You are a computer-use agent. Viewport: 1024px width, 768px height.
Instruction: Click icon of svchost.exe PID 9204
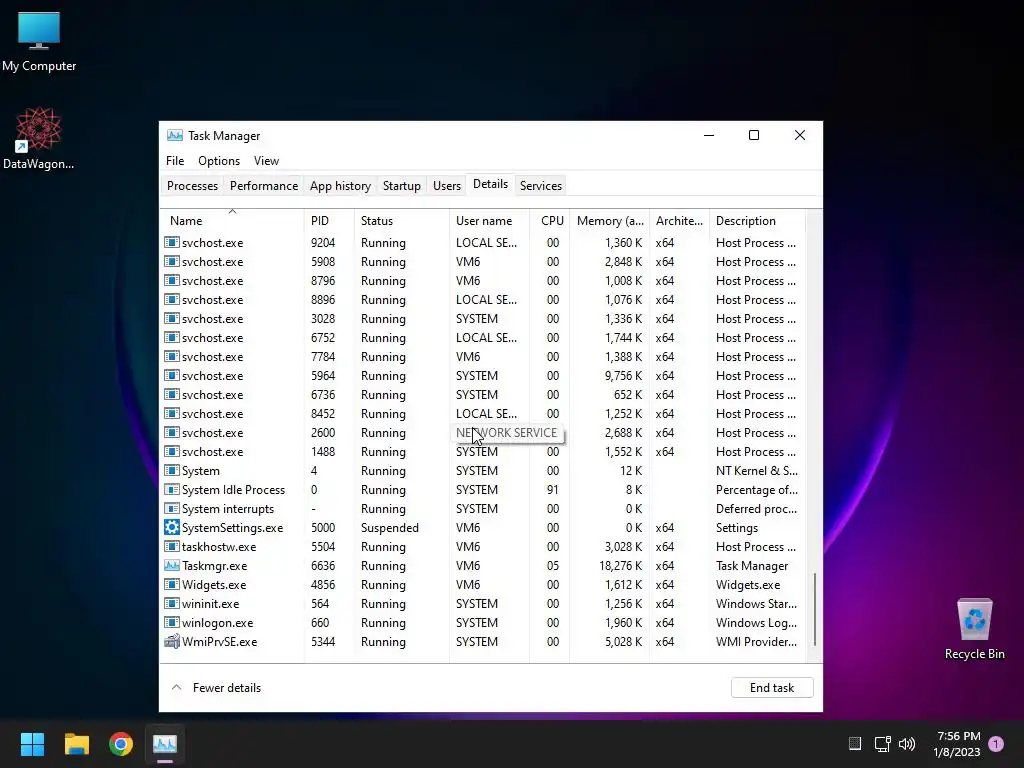(172, 242)
